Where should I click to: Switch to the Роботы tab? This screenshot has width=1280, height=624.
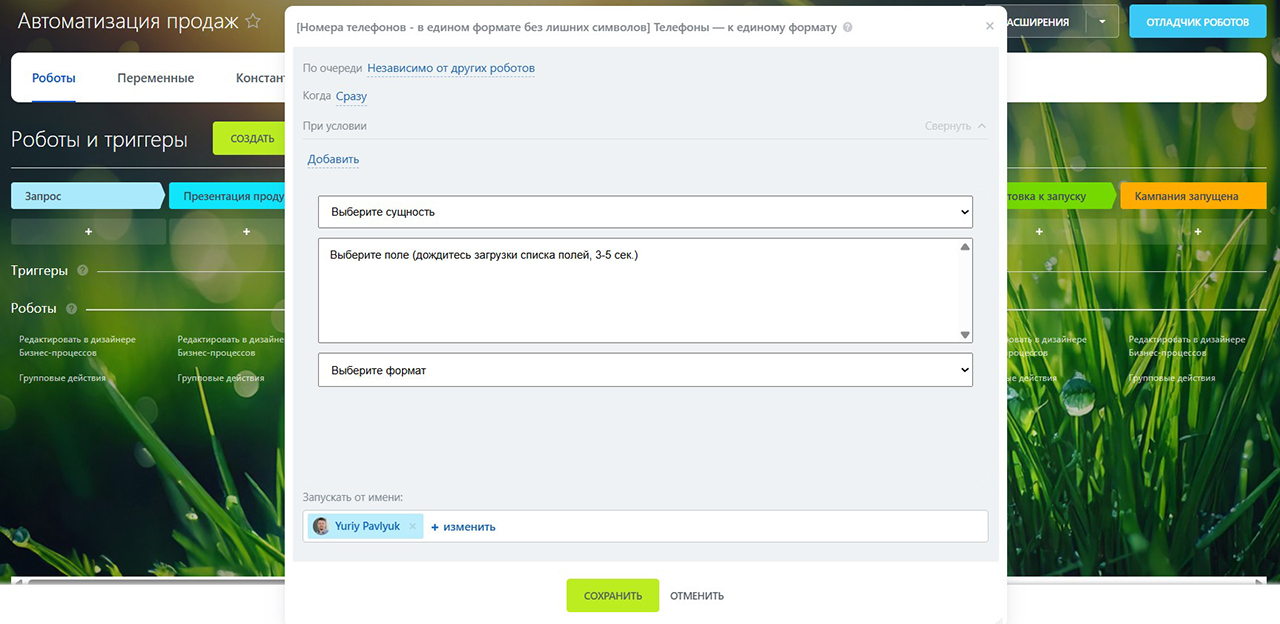point(54,78)
